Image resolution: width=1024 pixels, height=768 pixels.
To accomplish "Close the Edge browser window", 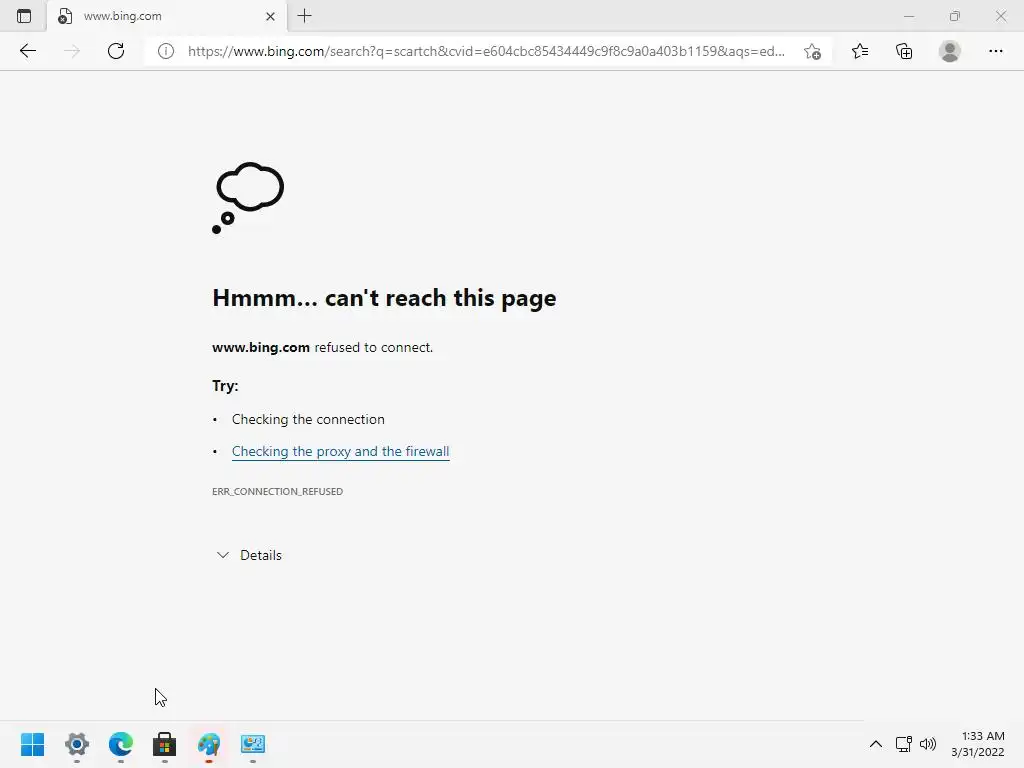I will 1000,16.
